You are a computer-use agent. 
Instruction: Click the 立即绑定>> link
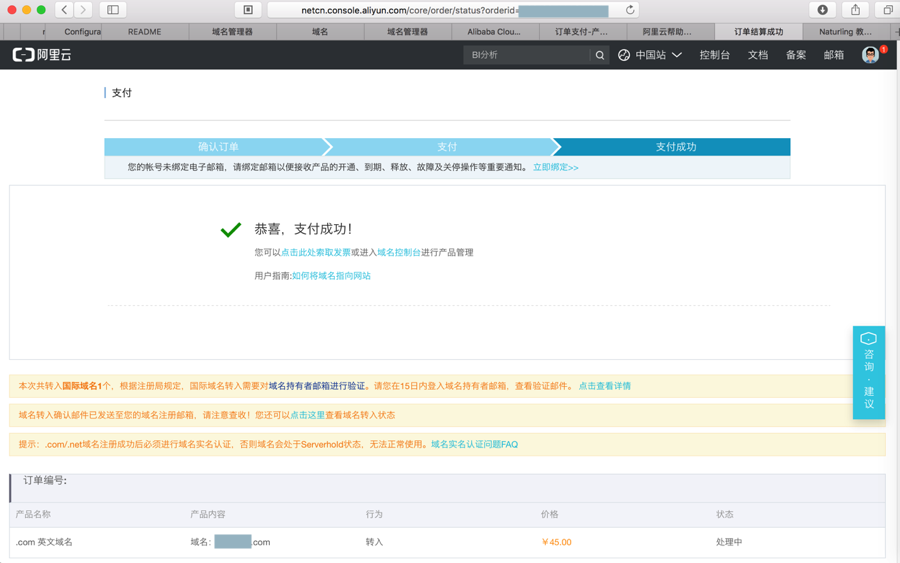pyautogui.click(x=556, y=167)
